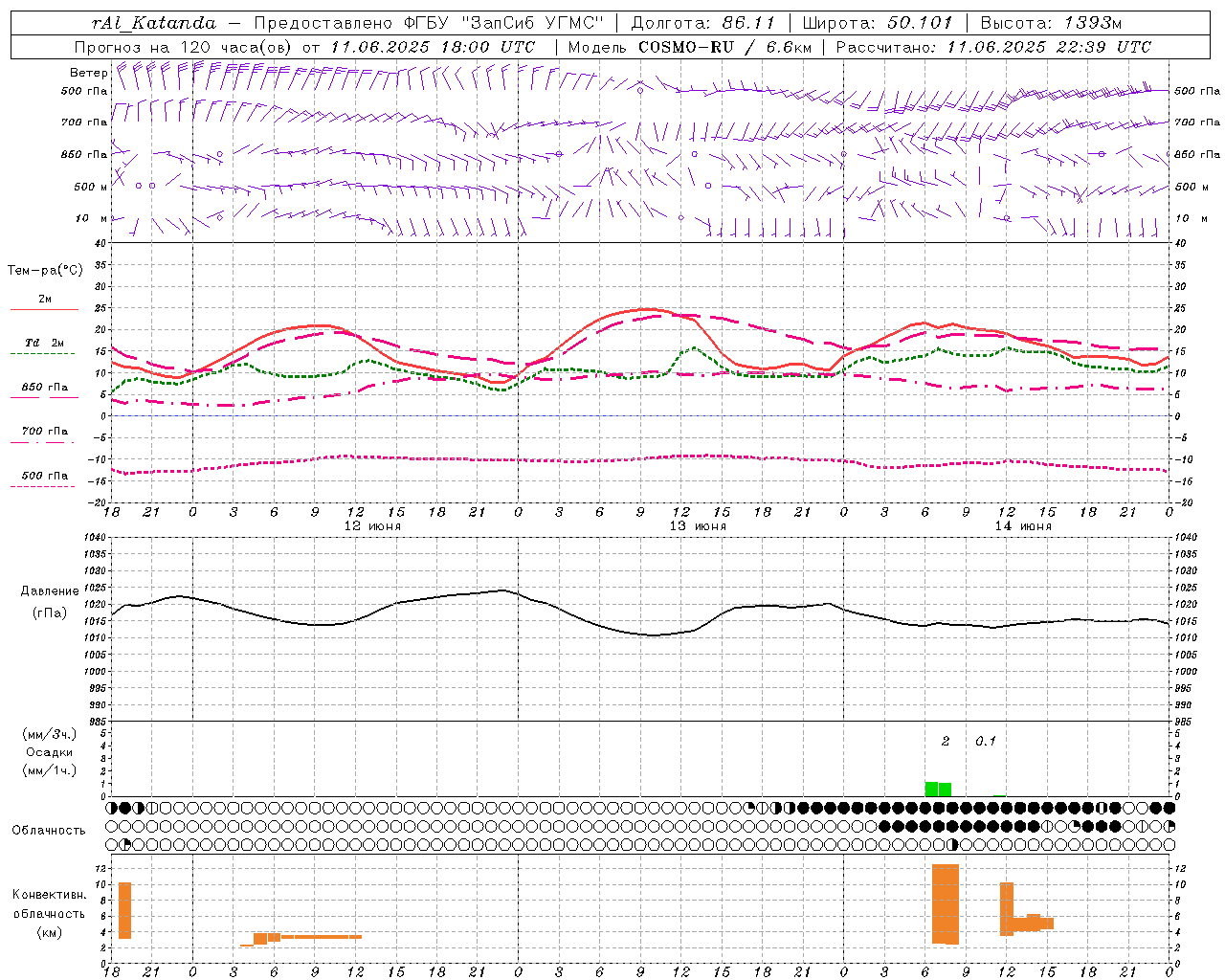
Task: Click the Осадки precipitation label
Action: point(49,752)
